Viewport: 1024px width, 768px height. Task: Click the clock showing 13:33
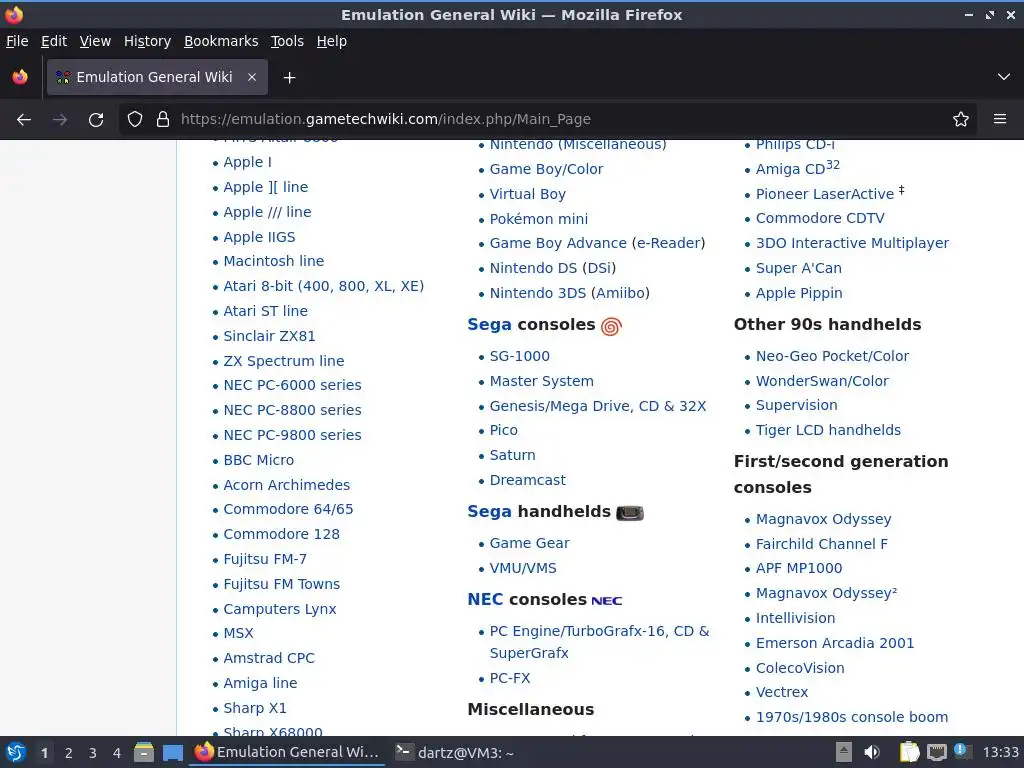click(x=1000, y=753)
